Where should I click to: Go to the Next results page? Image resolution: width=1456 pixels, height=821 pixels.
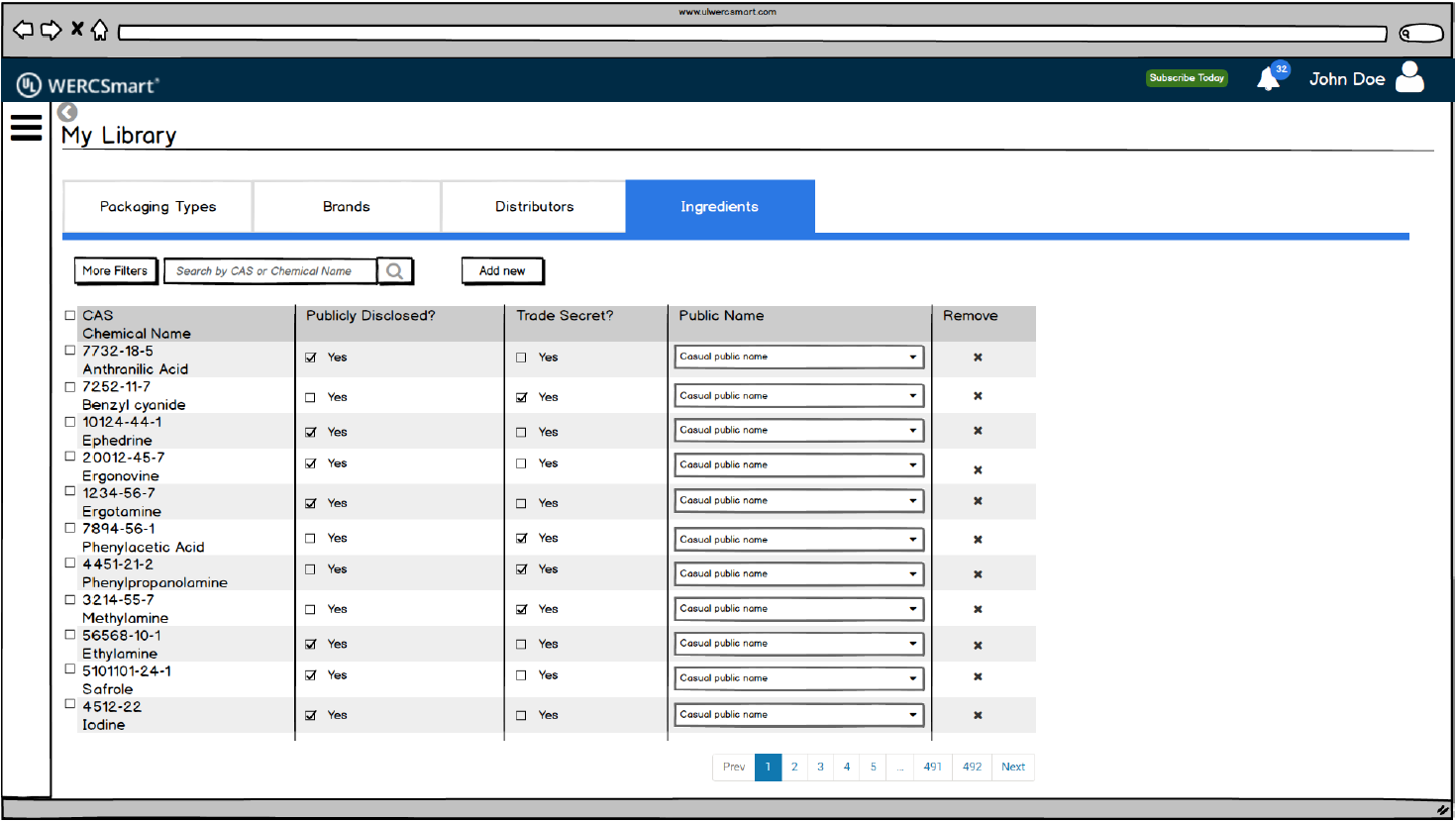click(1012, 768)
